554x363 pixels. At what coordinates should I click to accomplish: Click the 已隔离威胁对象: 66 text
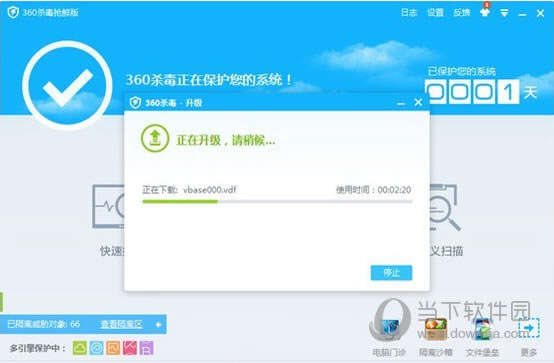tap(44, 324)
